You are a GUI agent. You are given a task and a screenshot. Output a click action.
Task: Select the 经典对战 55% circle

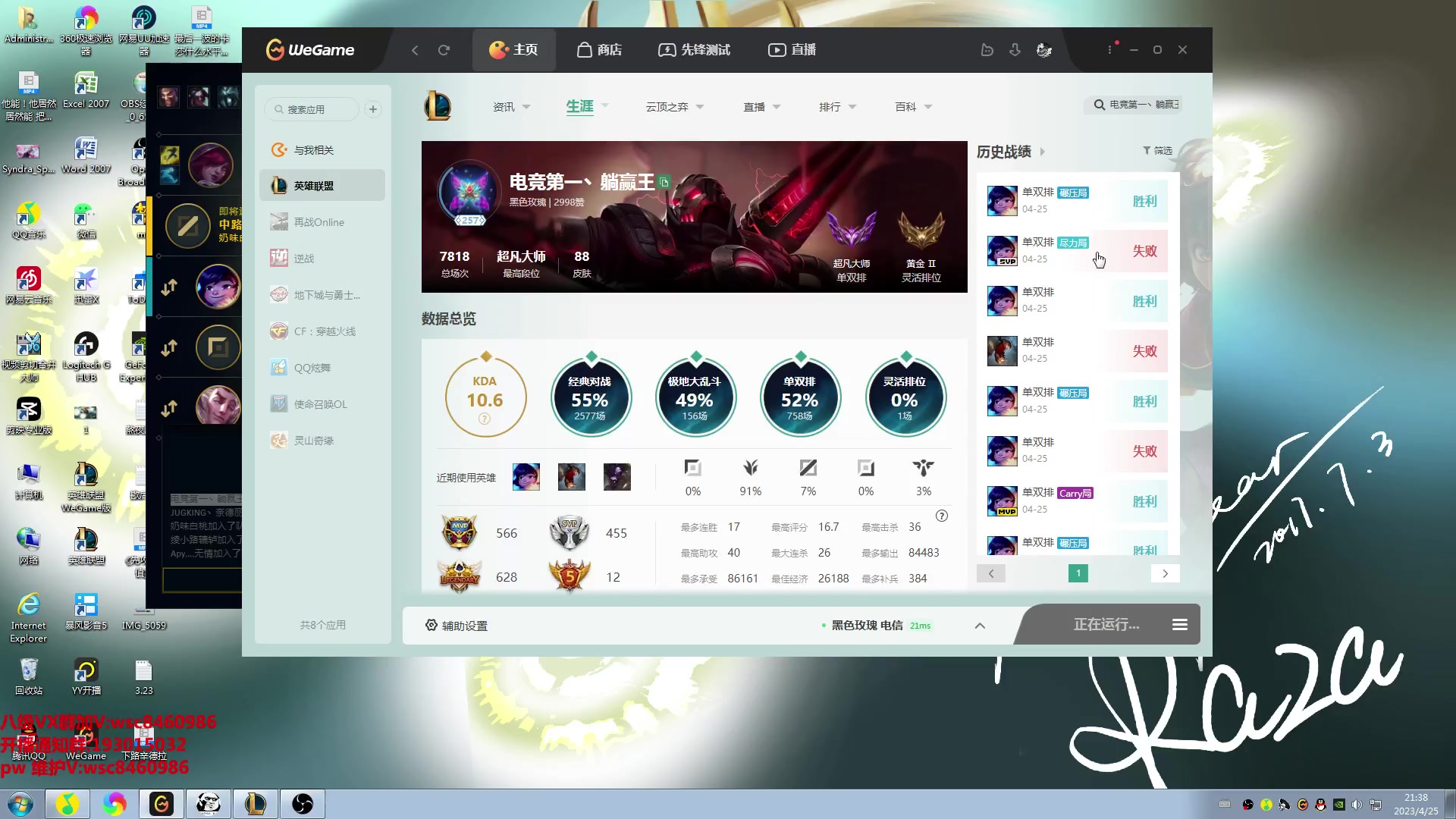[590, 397]
